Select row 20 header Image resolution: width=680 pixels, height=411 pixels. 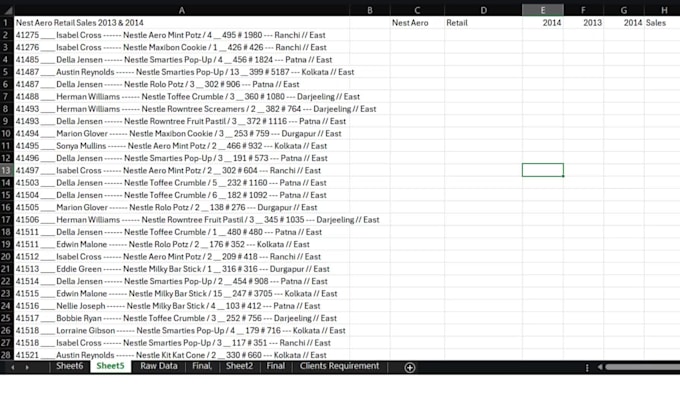(x=6, y=257)
